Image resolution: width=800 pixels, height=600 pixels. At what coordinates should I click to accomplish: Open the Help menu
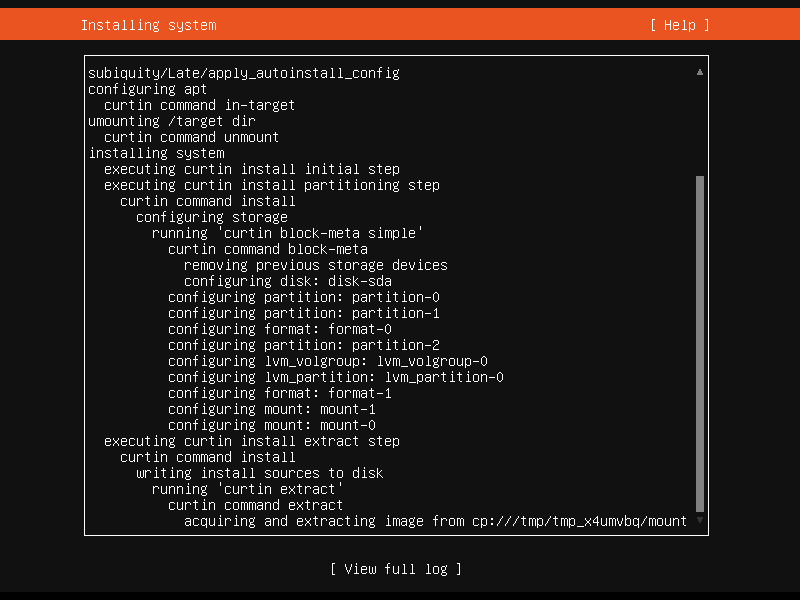[x=680, y=25]
